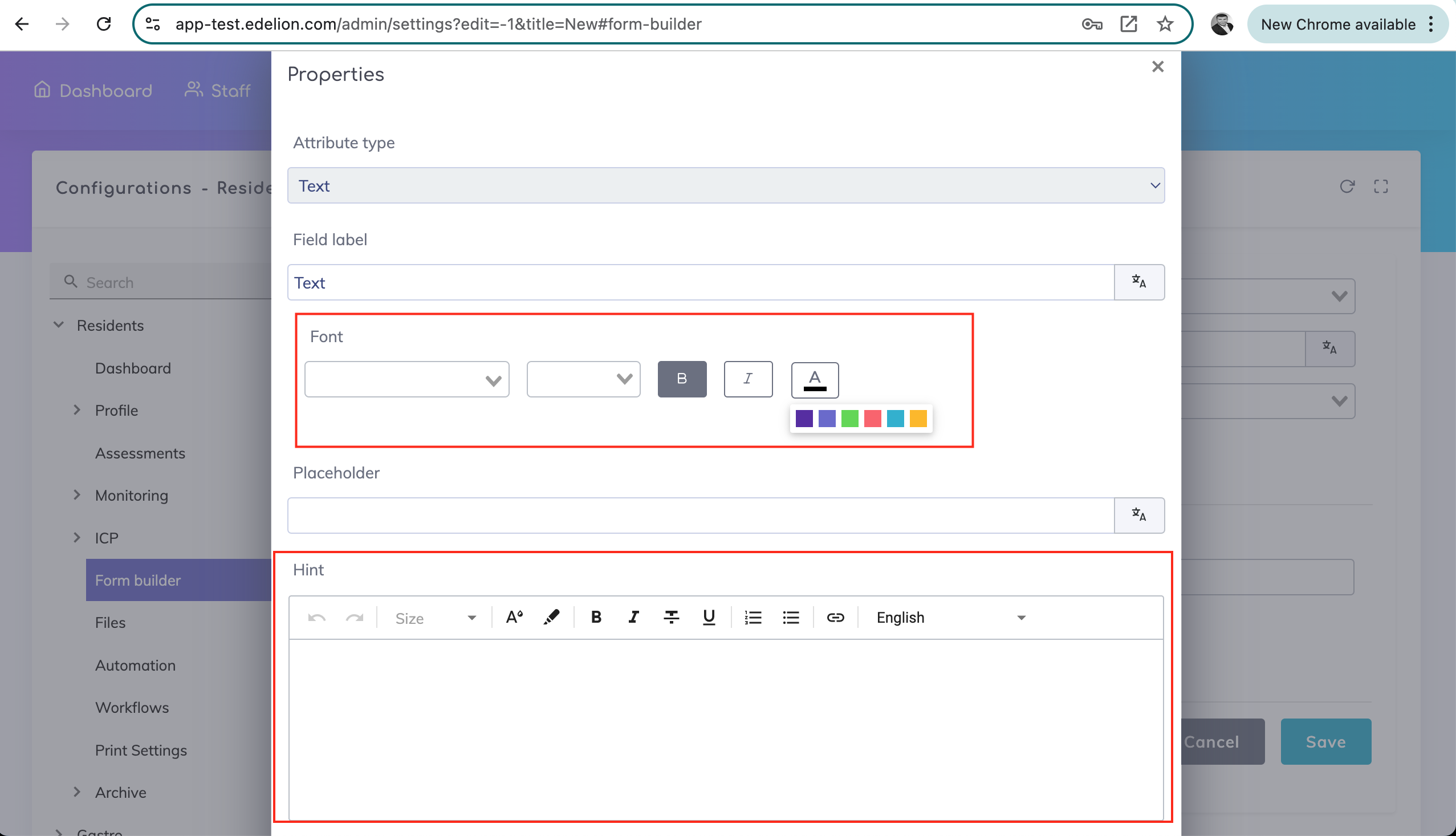Insert a link in the Hint editor

point(835,617)
